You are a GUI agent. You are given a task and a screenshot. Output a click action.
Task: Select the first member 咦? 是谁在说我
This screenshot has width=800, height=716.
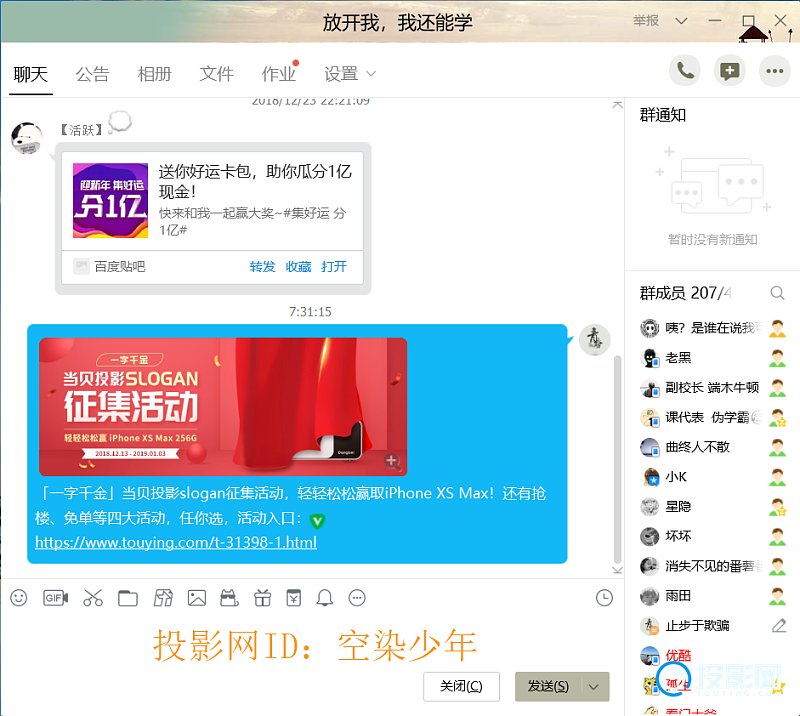click(712, 328)
